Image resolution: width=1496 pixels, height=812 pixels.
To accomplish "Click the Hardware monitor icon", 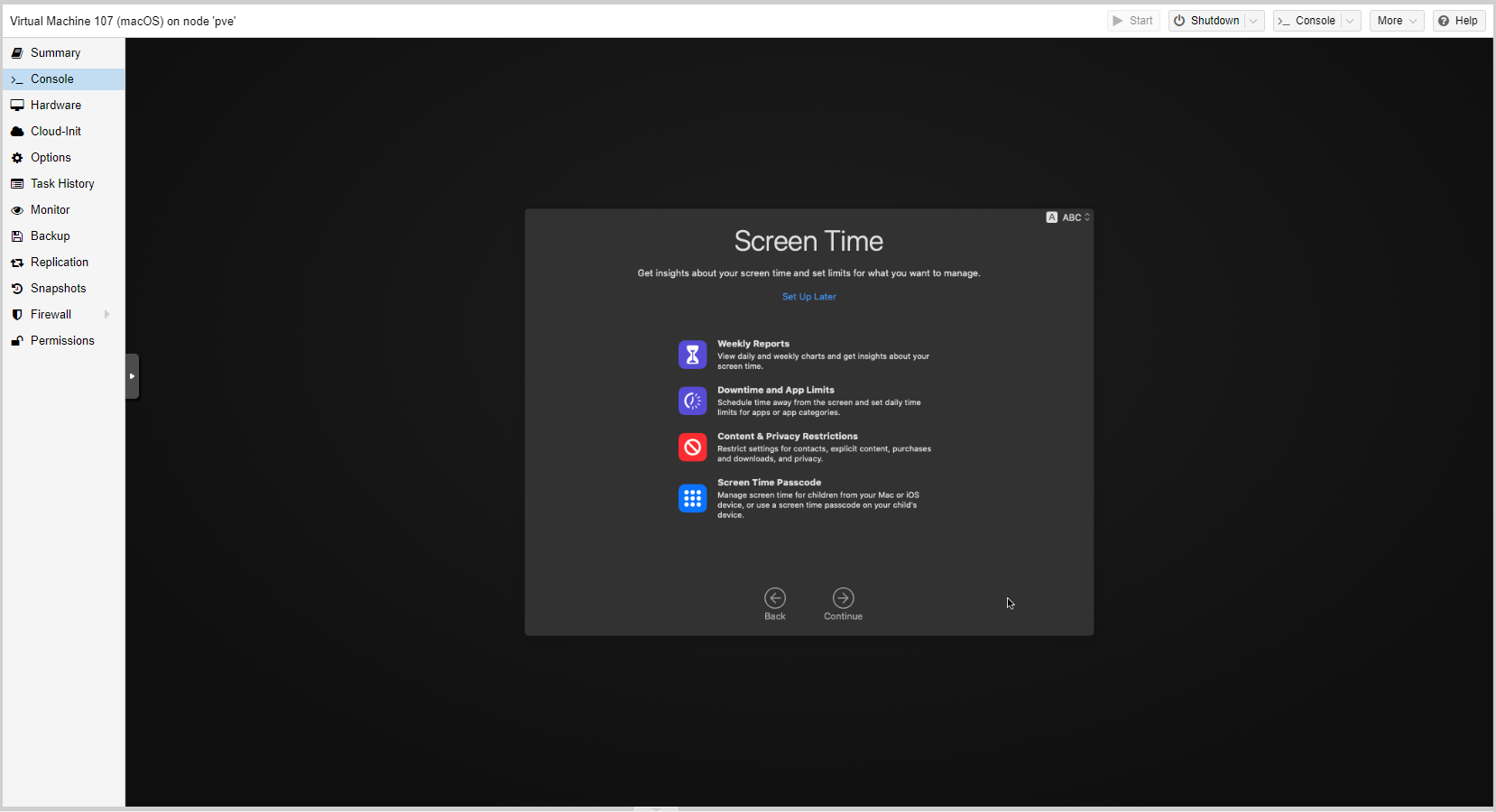I will point(17,106).
